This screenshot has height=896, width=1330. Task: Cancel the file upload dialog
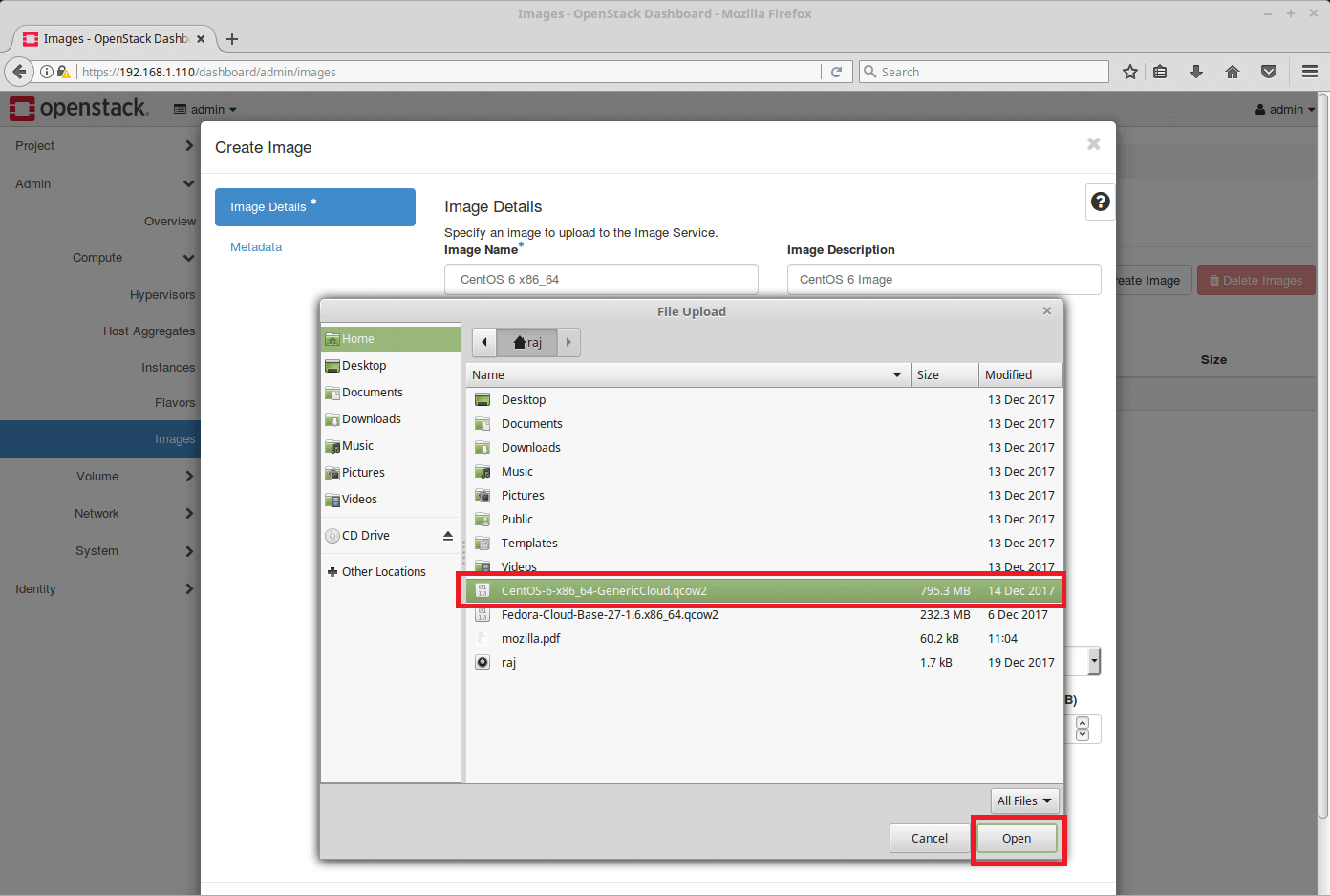(928, 838)
